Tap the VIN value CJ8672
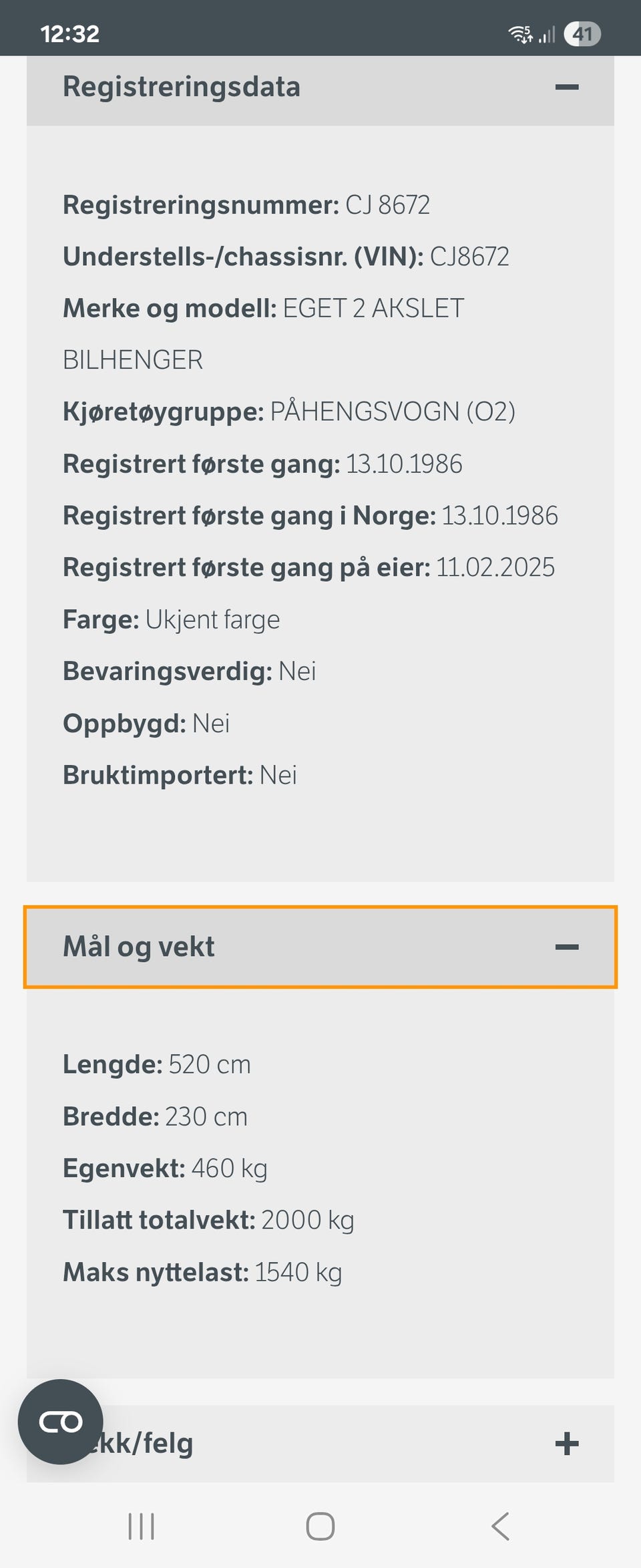The width and height of the screenshot is (641, 1568). pos(469,257)
